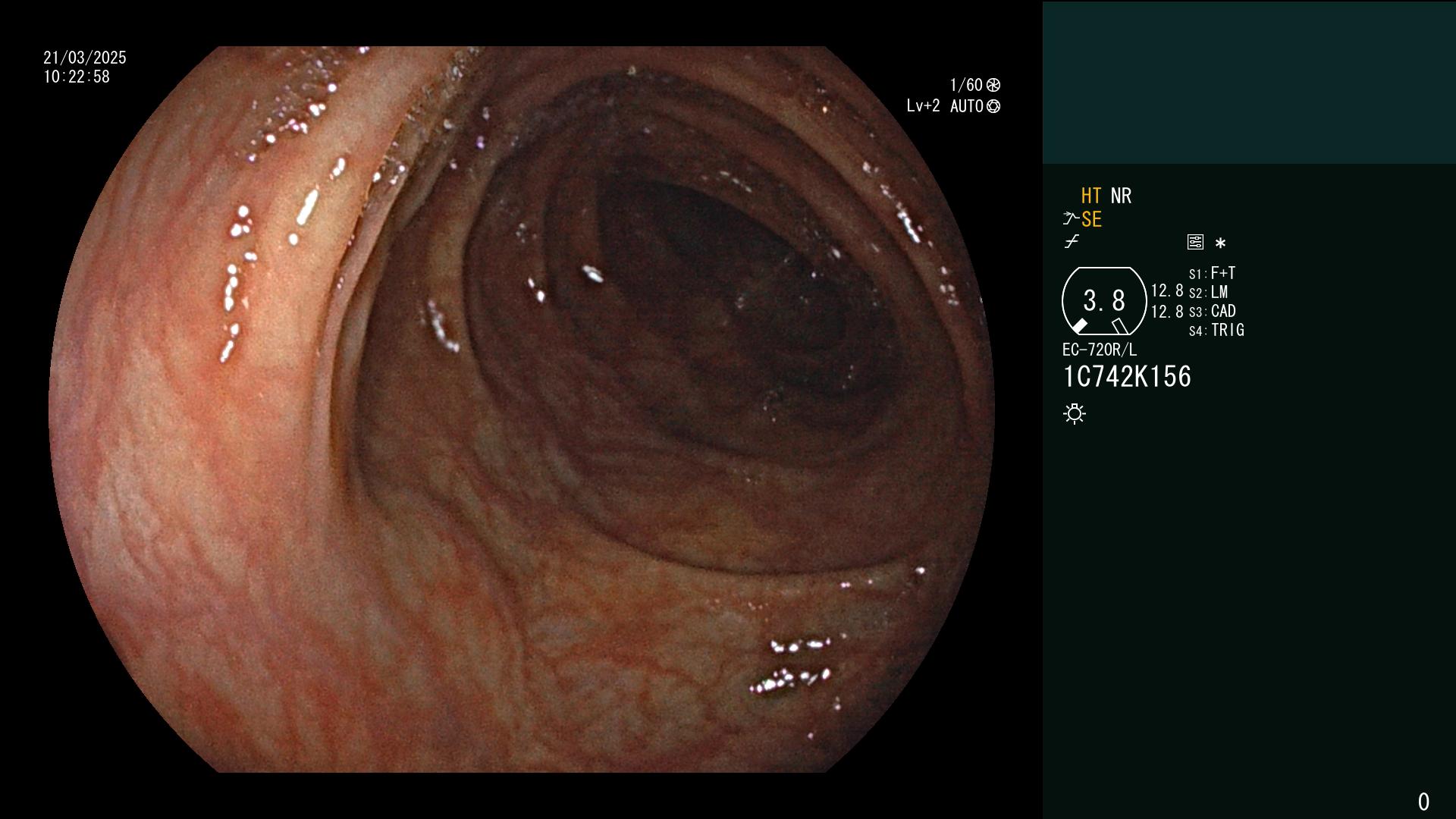The image size is (1456, 819).
Task: Click the light source lamp icon
Action: (1075, 414)
